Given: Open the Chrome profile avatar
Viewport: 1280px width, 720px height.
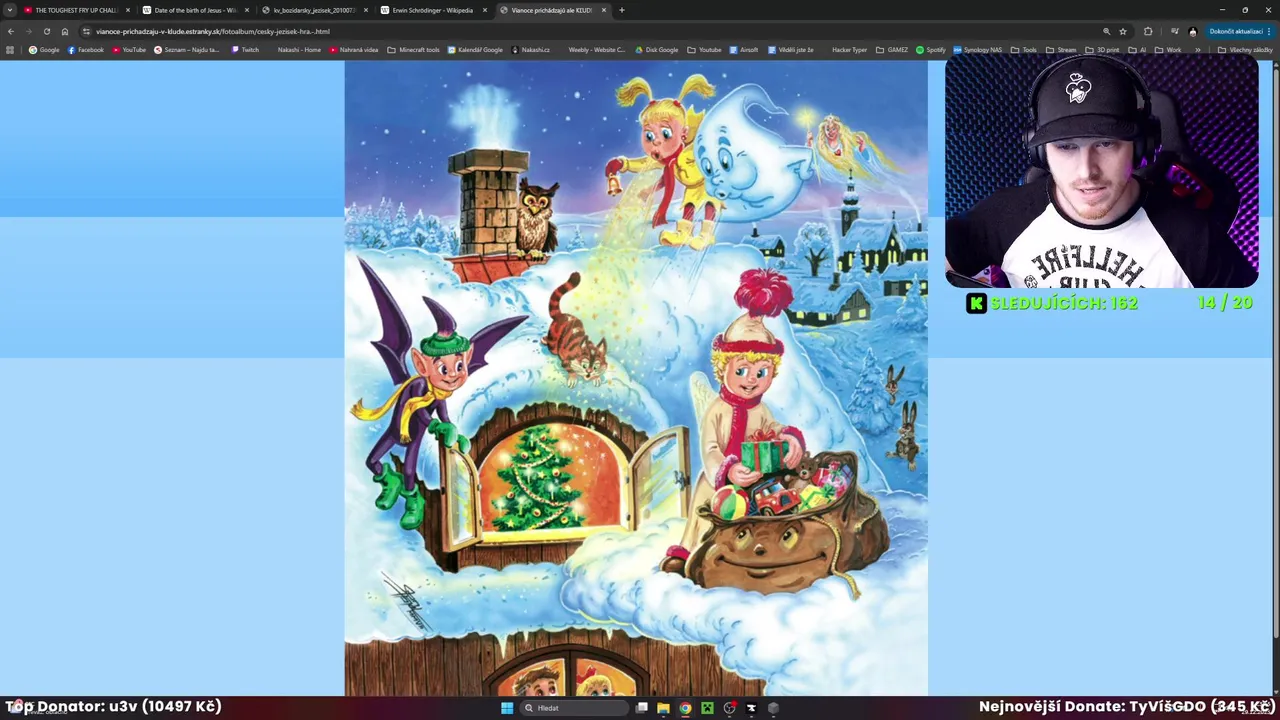Looking at the screenshot, I should pyautogui.click(x=1192, y=31).
